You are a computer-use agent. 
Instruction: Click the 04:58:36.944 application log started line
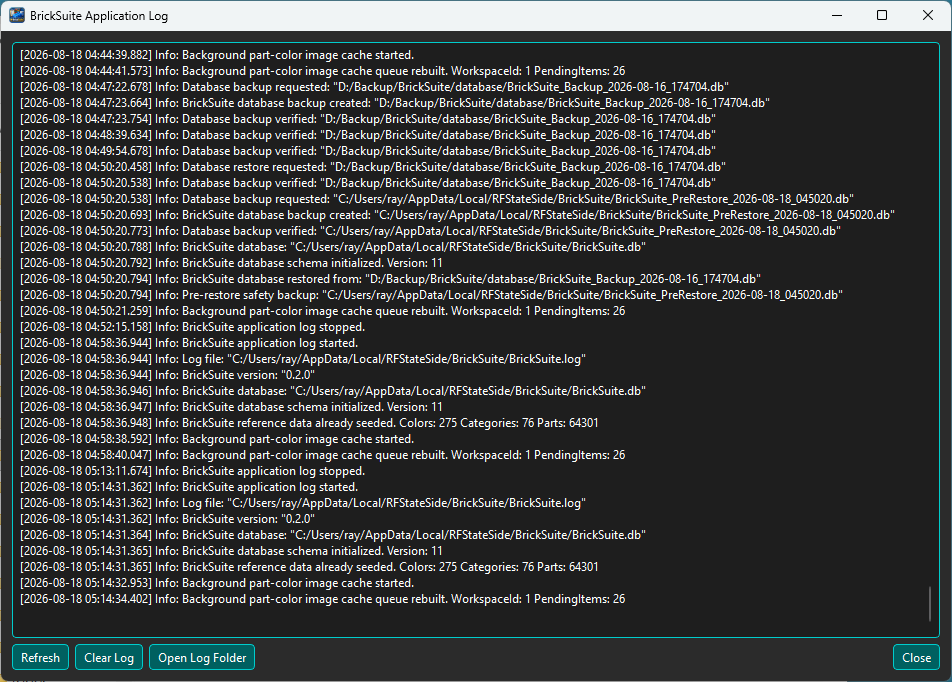click(189, 343)
